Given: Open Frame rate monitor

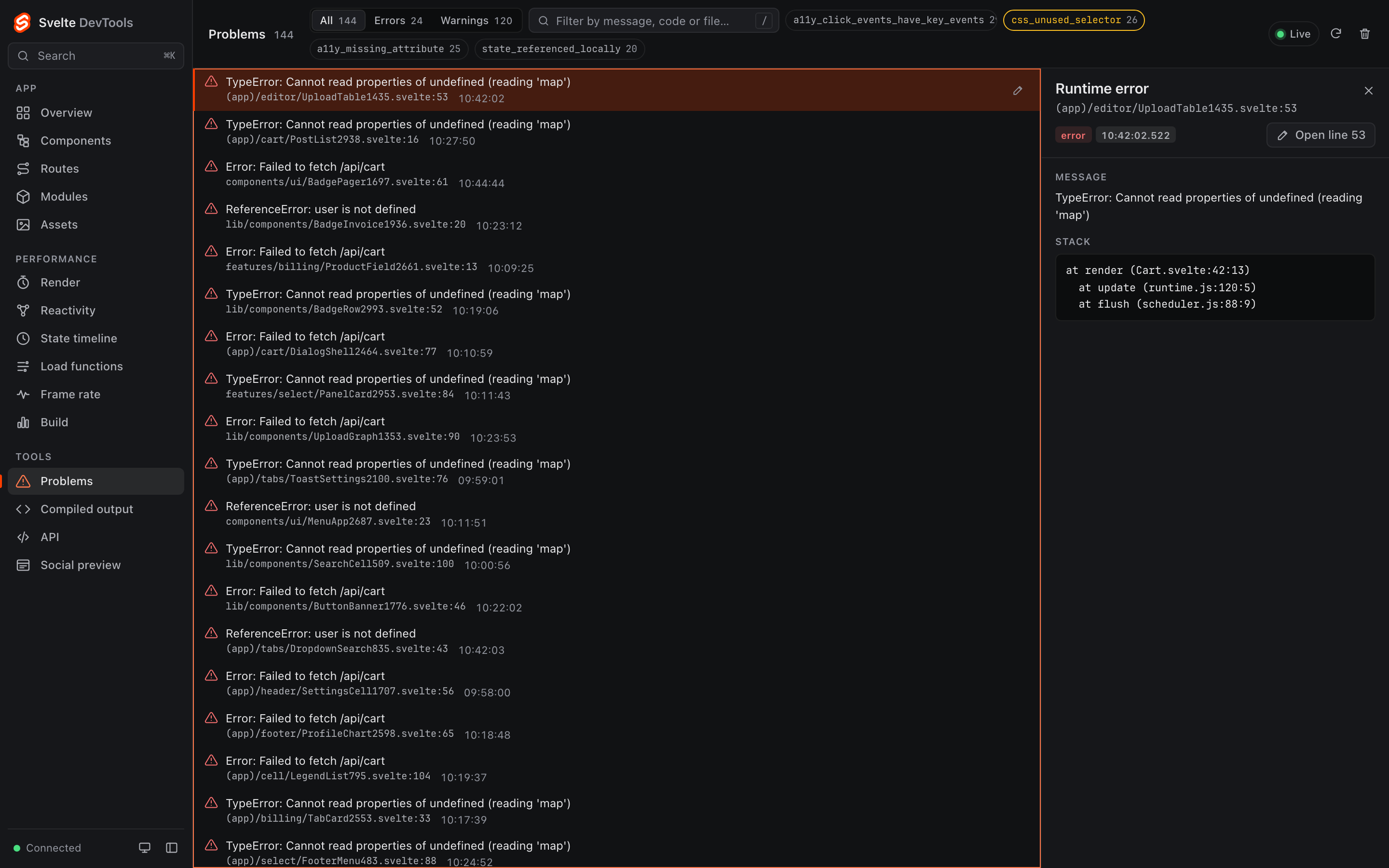Looking at the screenshot, I should 96,394.
